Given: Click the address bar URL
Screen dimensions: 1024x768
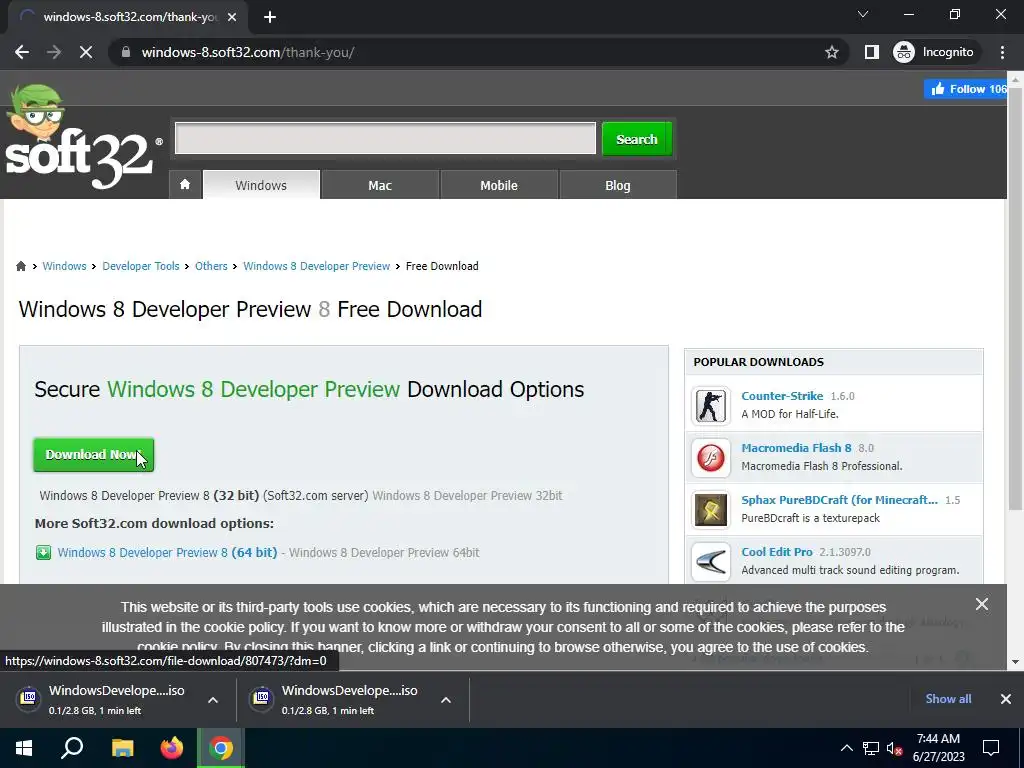Looking at the screenshot, I should (x=248, y=52).
